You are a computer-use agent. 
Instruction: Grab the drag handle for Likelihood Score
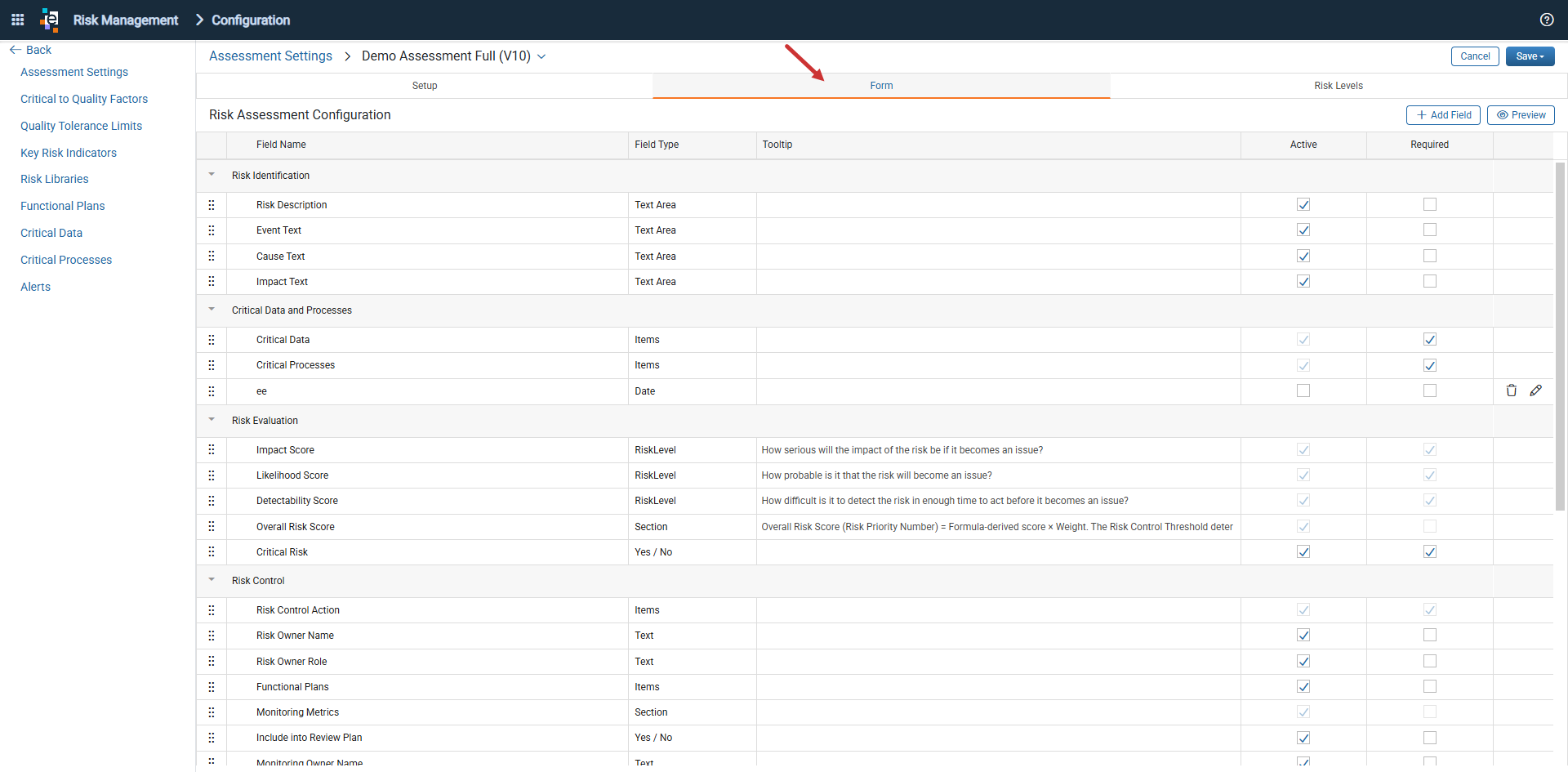tap(212, 475)
